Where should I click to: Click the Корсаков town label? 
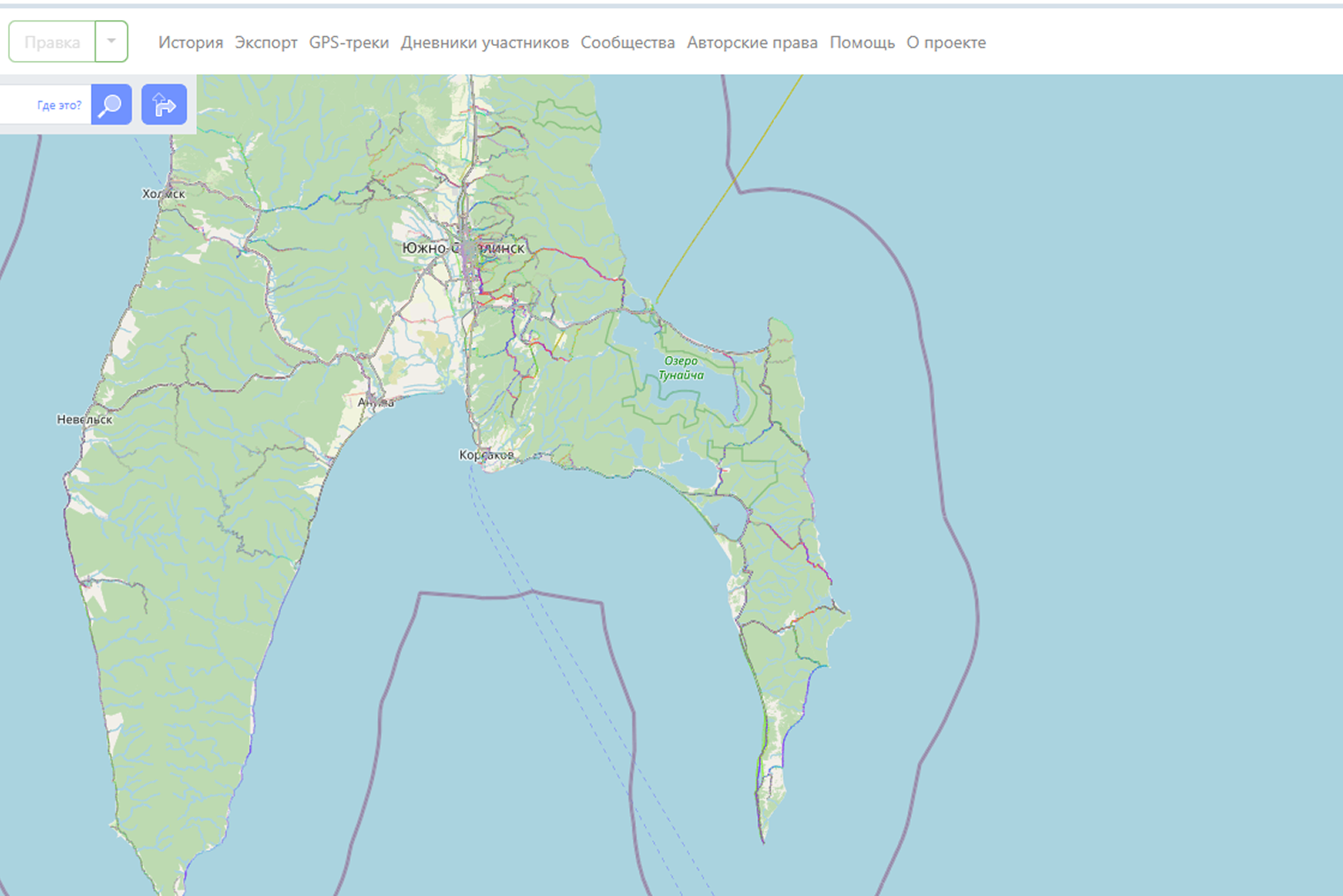coord(487,453)
